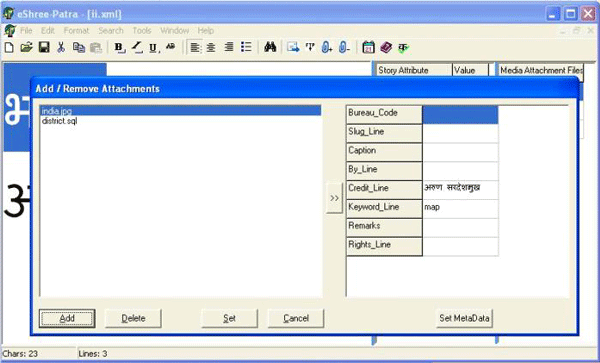Click the Media Attachment Files header

(541, 70)
